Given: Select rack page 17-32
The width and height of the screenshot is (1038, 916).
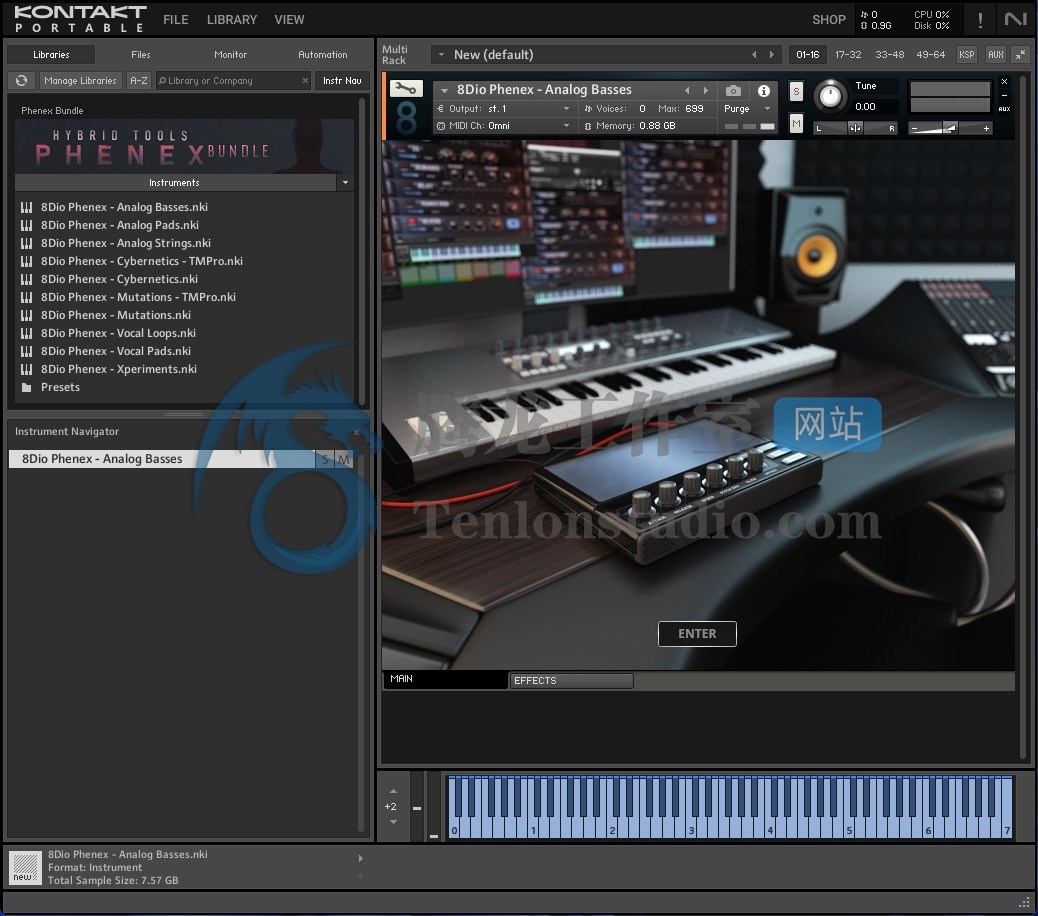Looking at the screenshot, I should point(848,55).
